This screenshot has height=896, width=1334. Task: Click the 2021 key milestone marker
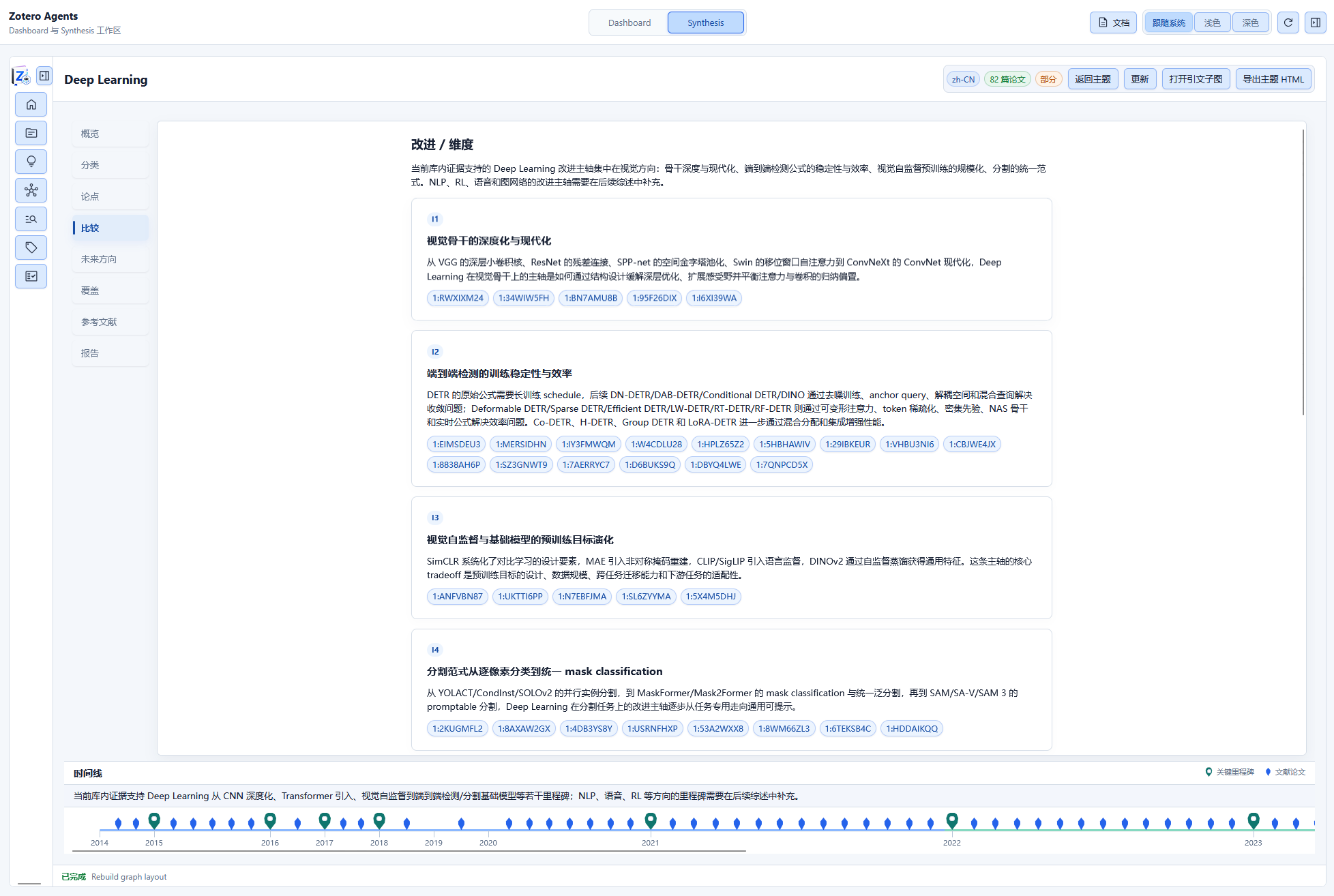651,820
